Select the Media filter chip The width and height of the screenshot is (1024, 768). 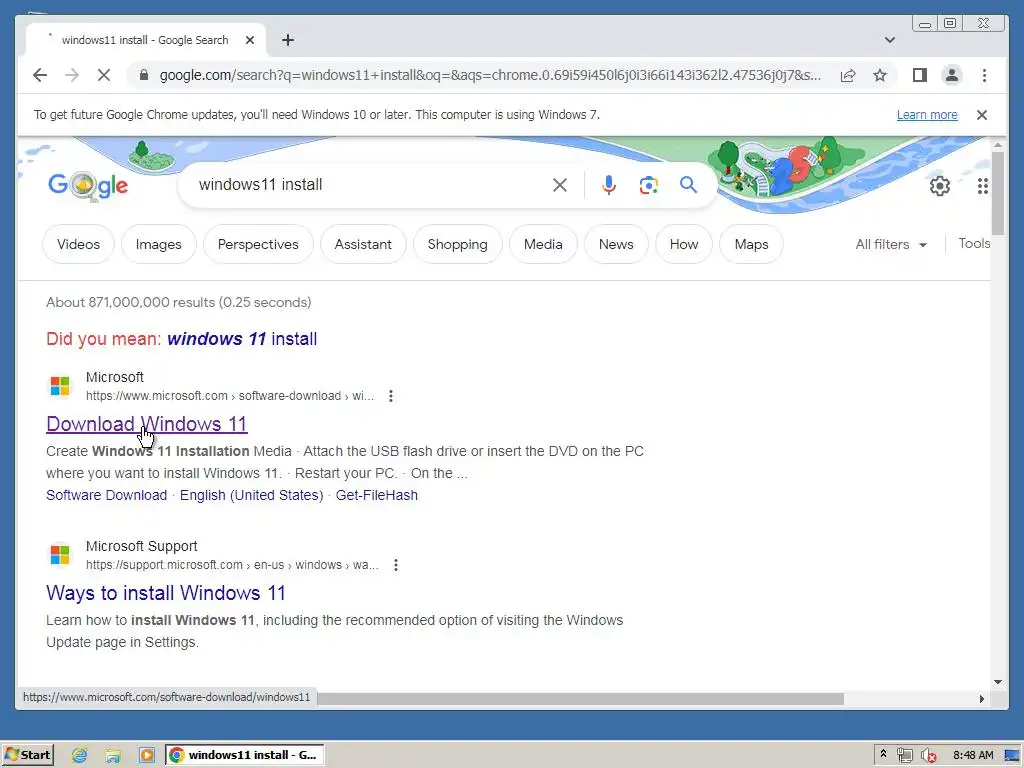pos(543,244)
